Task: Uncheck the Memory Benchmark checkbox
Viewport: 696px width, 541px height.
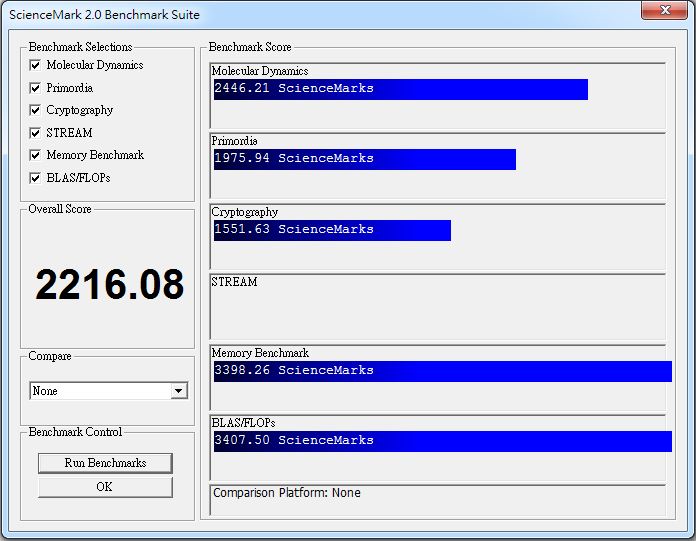Action: coord(35,155)
